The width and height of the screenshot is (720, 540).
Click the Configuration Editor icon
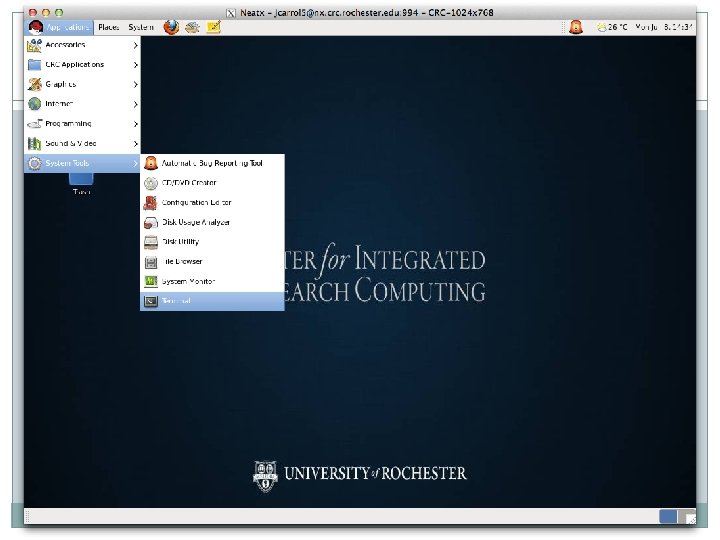click(151, 202)
